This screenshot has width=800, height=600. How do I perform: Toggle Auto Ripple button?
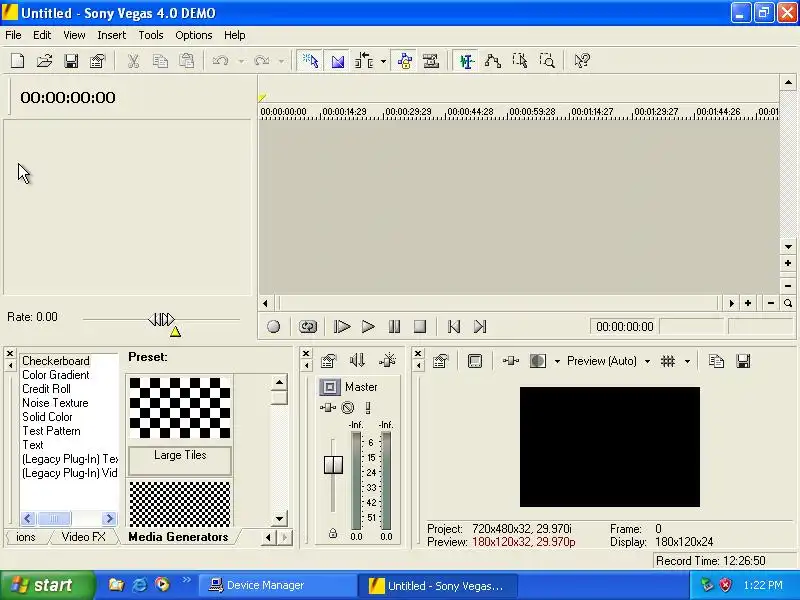[x=364, y=61]
